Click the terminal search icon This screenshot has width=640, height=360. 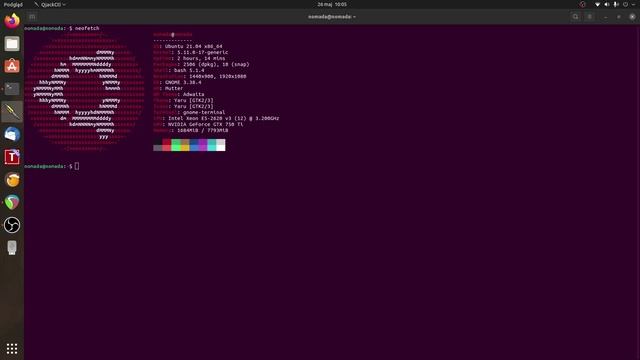tap(576, 17)
